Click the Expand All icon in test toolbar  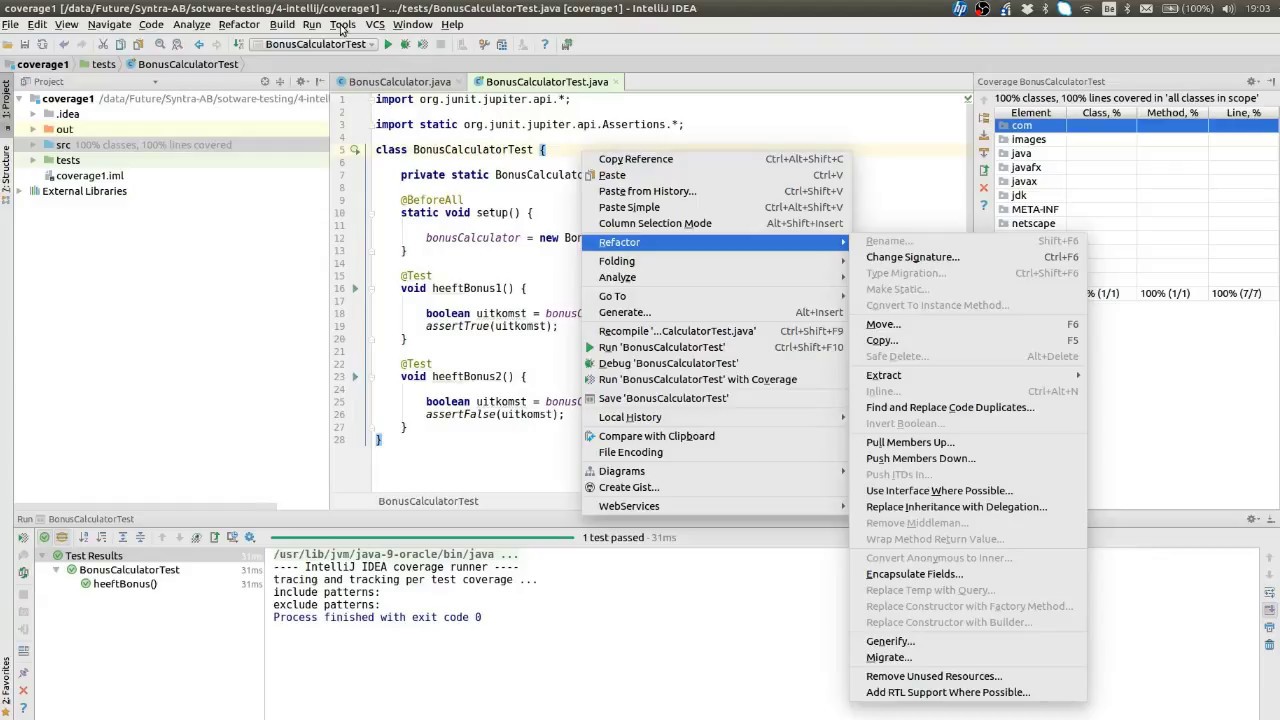(123, 537)
